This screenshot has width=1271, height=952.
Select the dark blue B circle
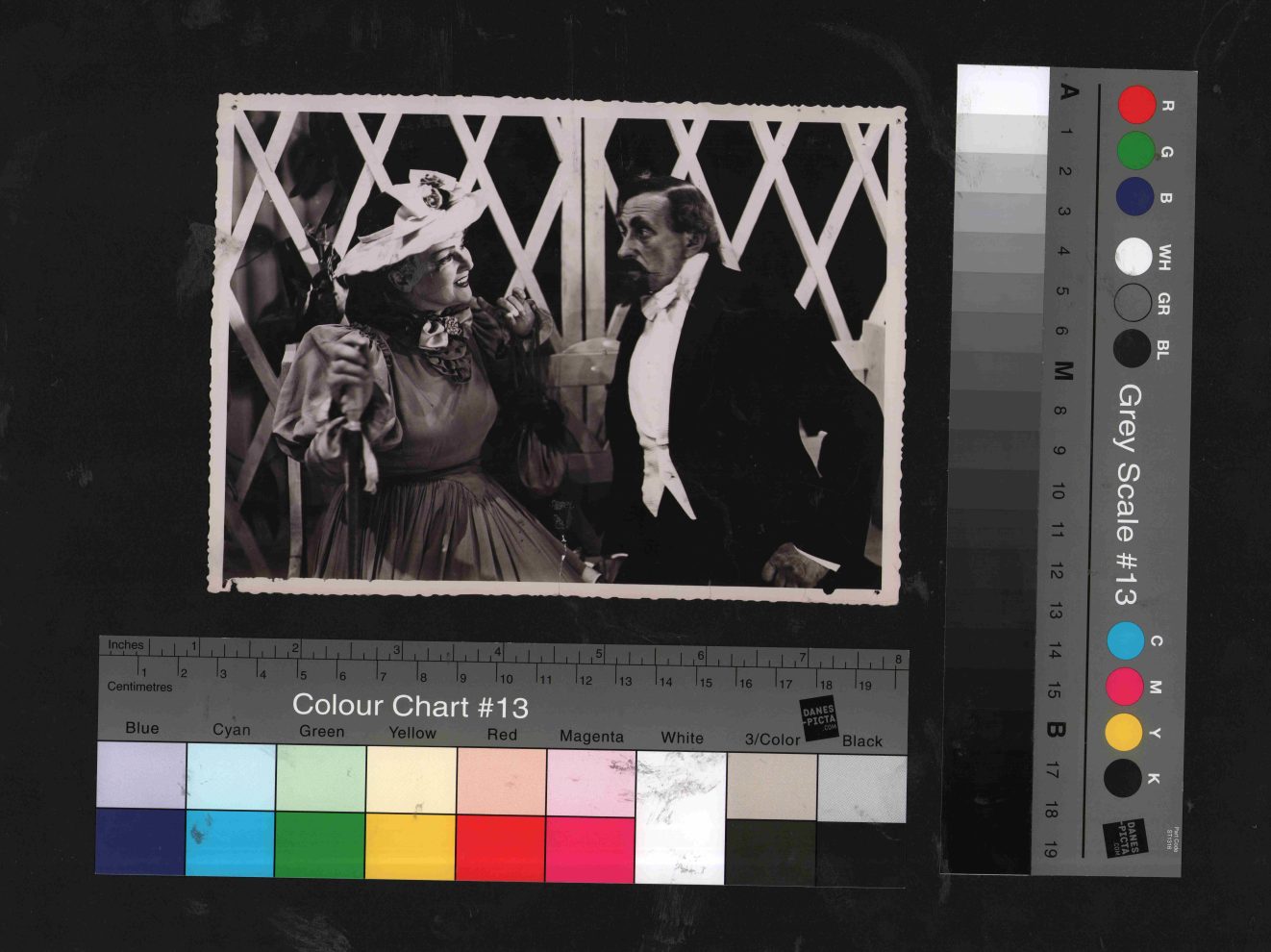[x=1135, y=196]
